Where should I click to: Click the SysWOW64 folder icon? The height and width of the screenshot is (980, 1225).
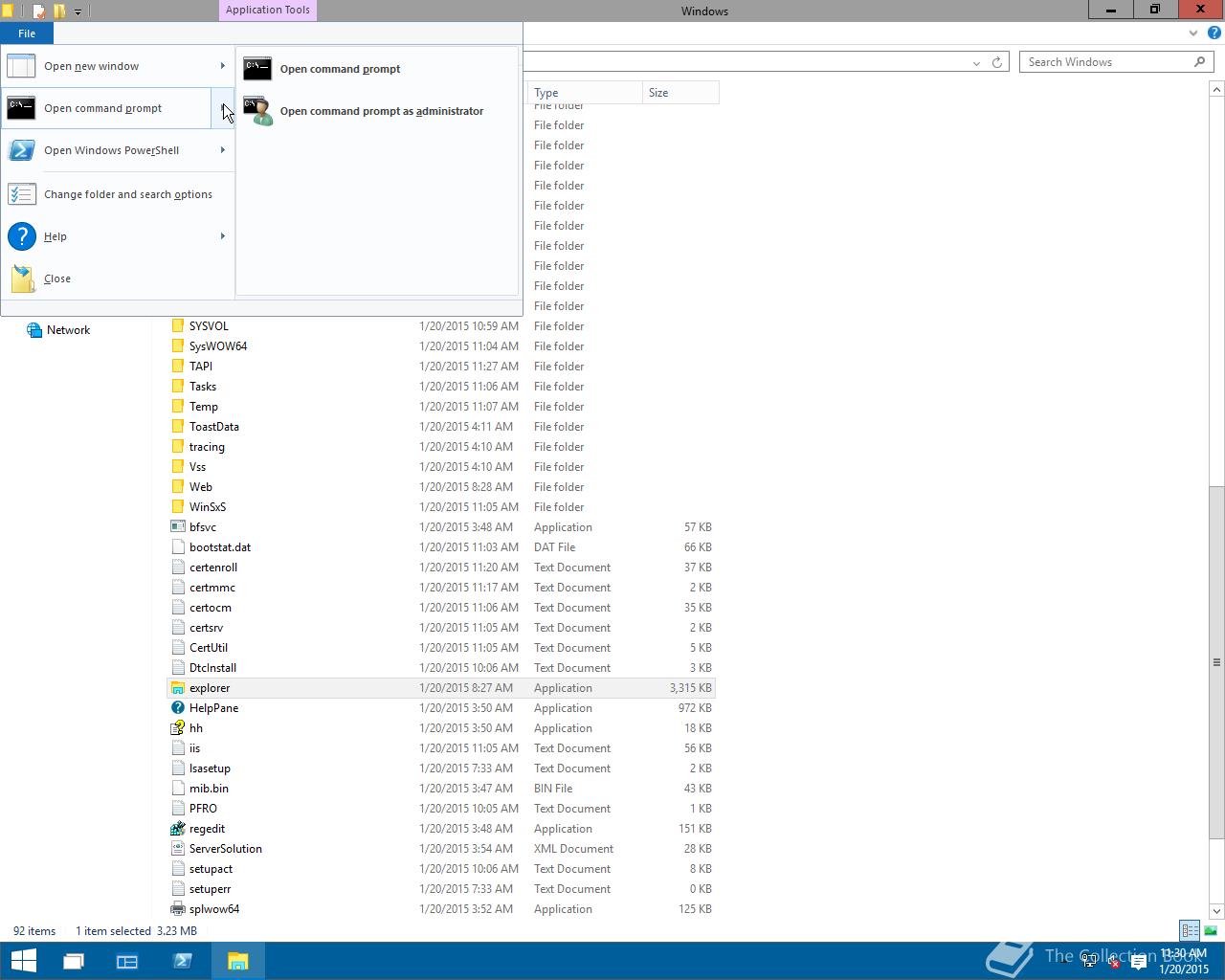(x=177, y=346)
